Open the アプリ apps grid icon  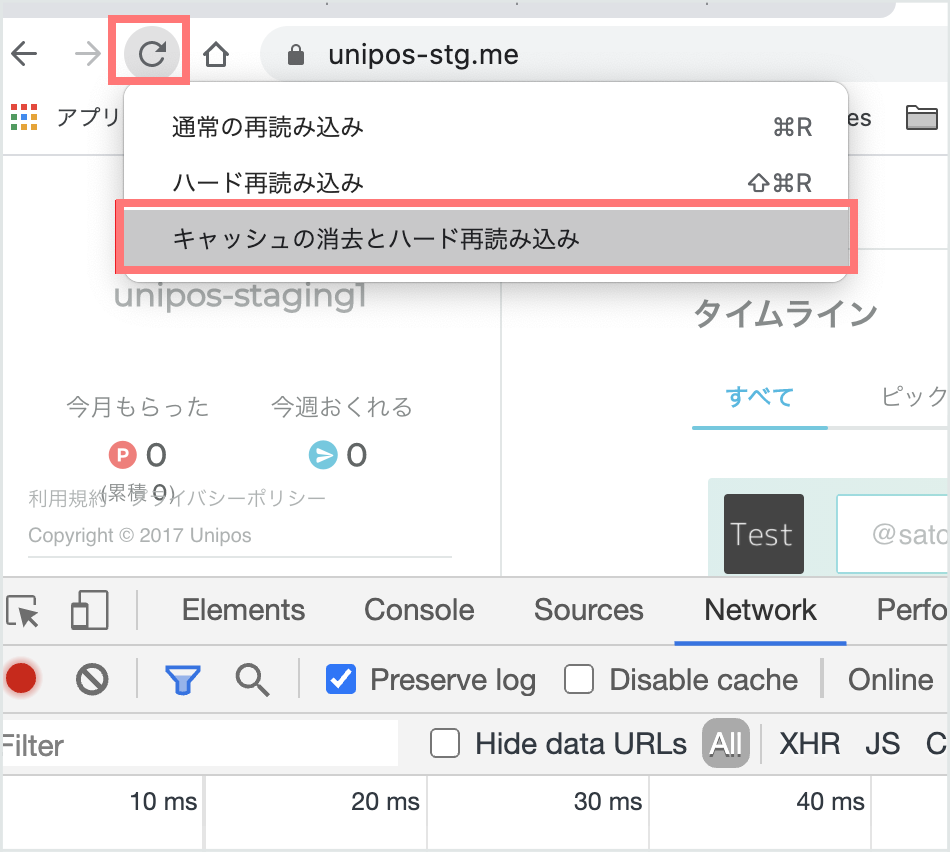pos(24,117)
